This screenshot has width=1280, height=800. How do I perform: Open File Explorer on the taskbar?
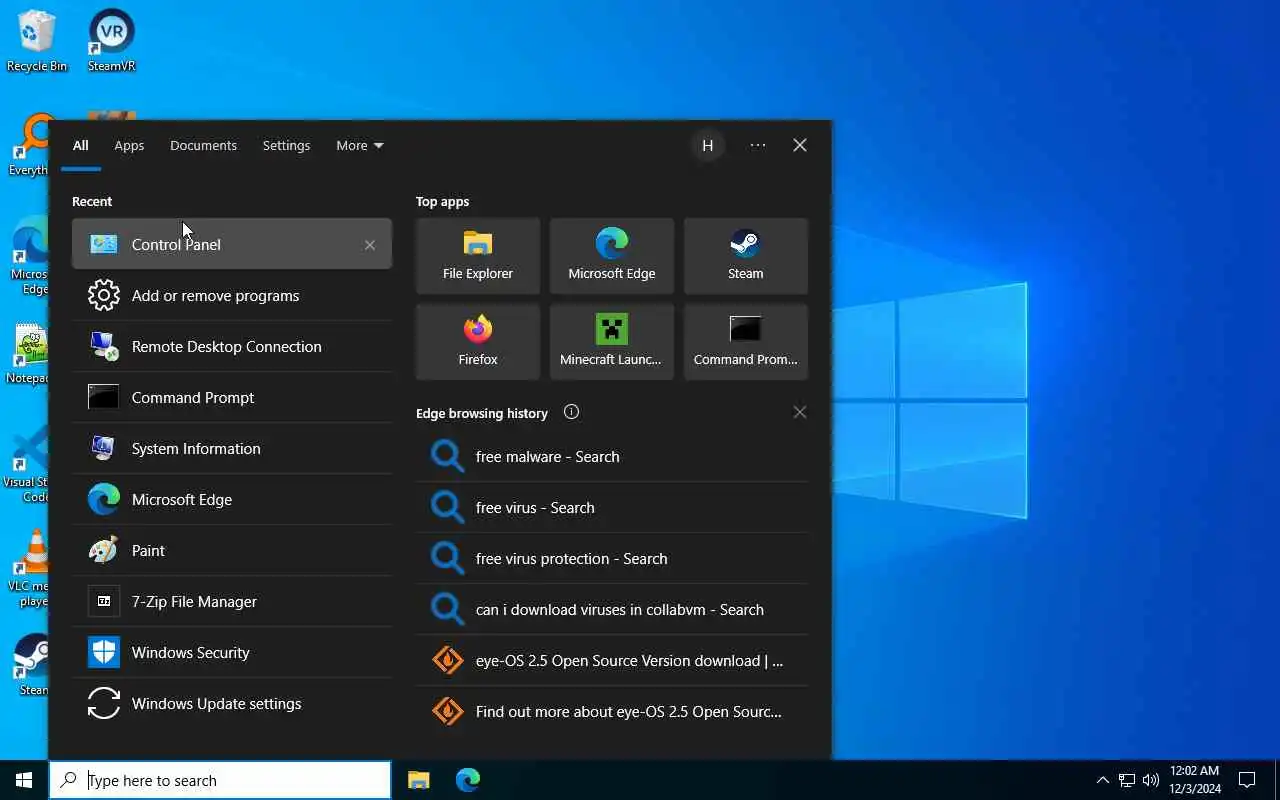(418, 780)
